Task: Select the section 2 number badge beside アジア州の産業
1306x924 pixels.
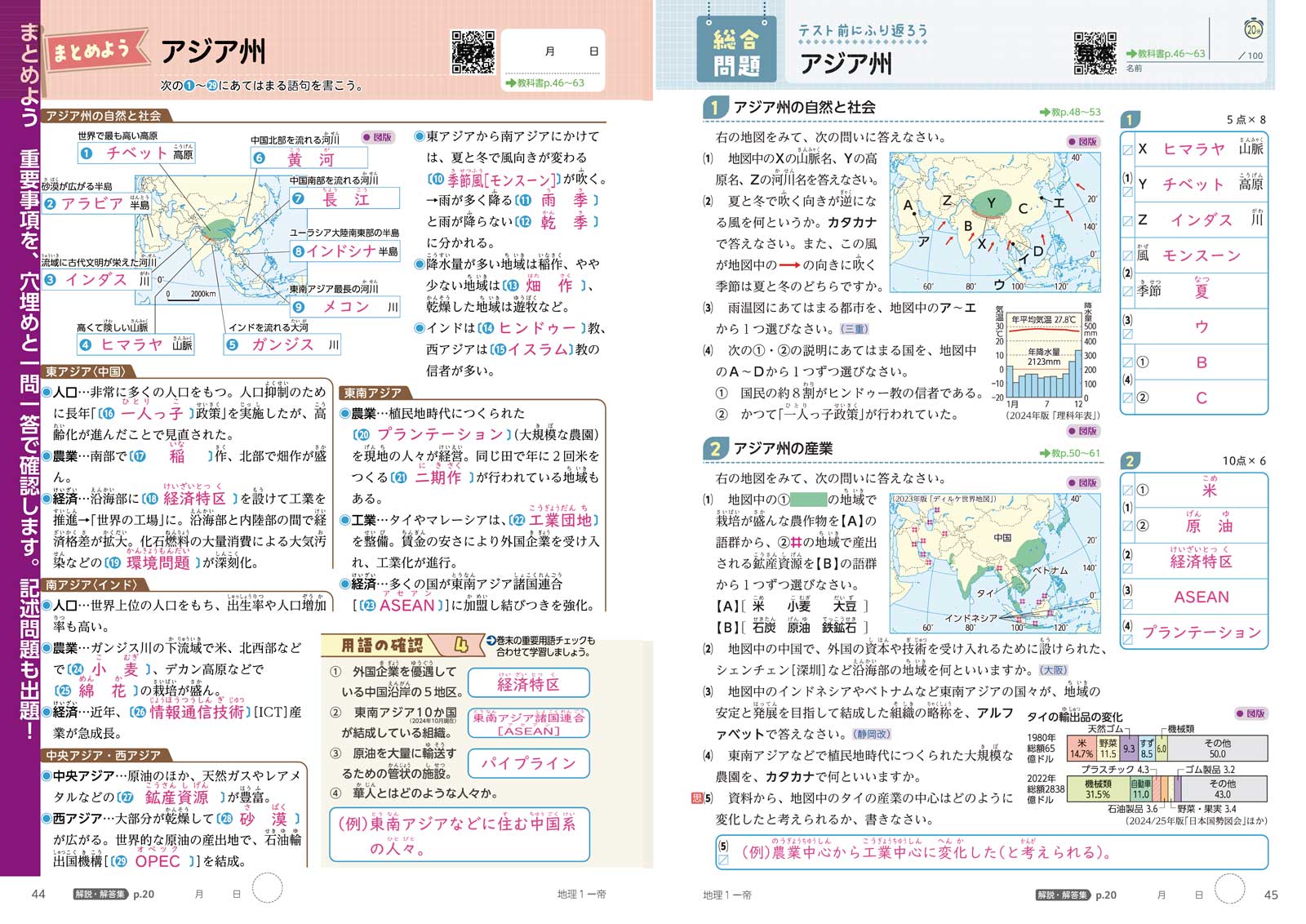Action: click(x=715, y=448)
